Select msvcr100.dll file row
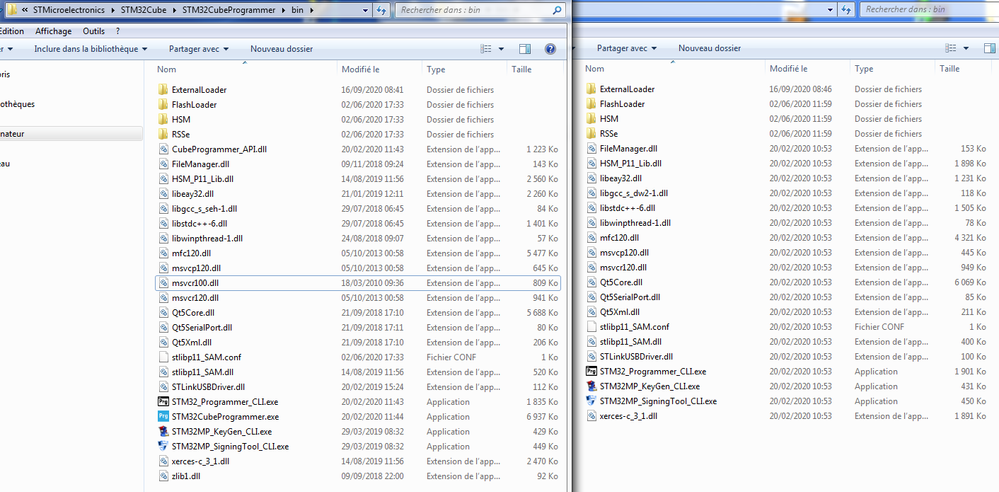The image size is (999, 492). 358,283
